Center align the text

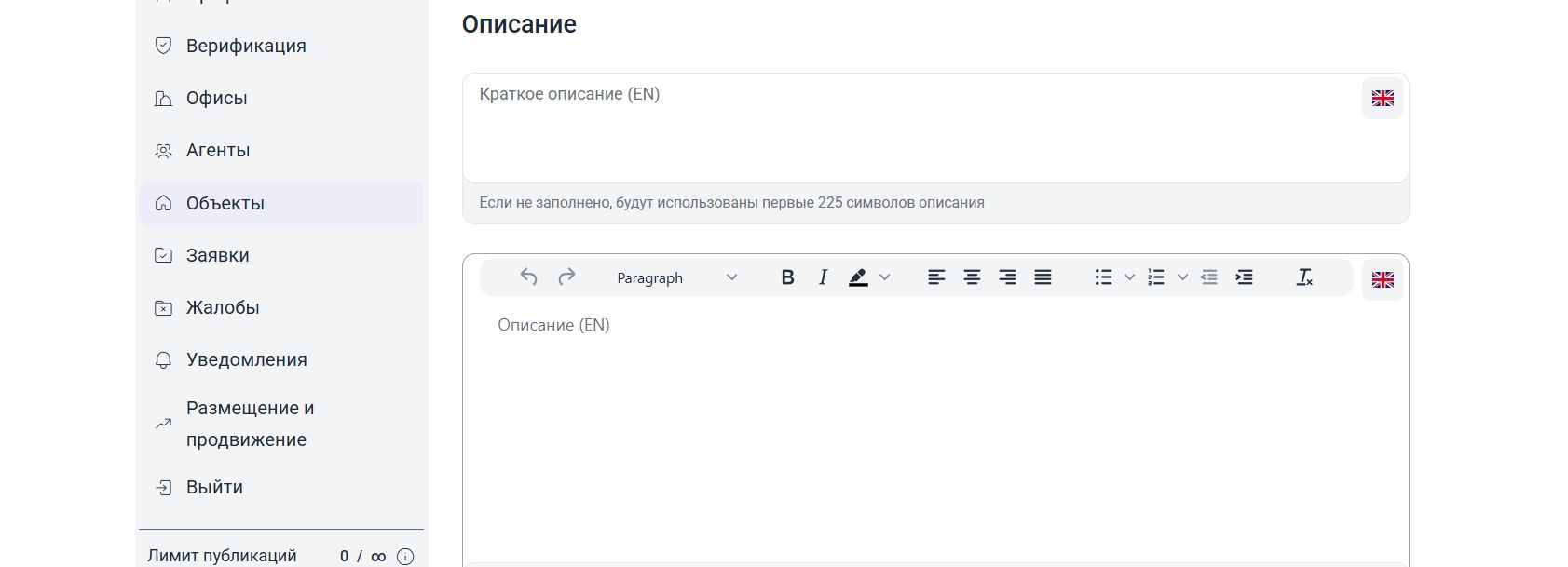click(x=972, y=277)
